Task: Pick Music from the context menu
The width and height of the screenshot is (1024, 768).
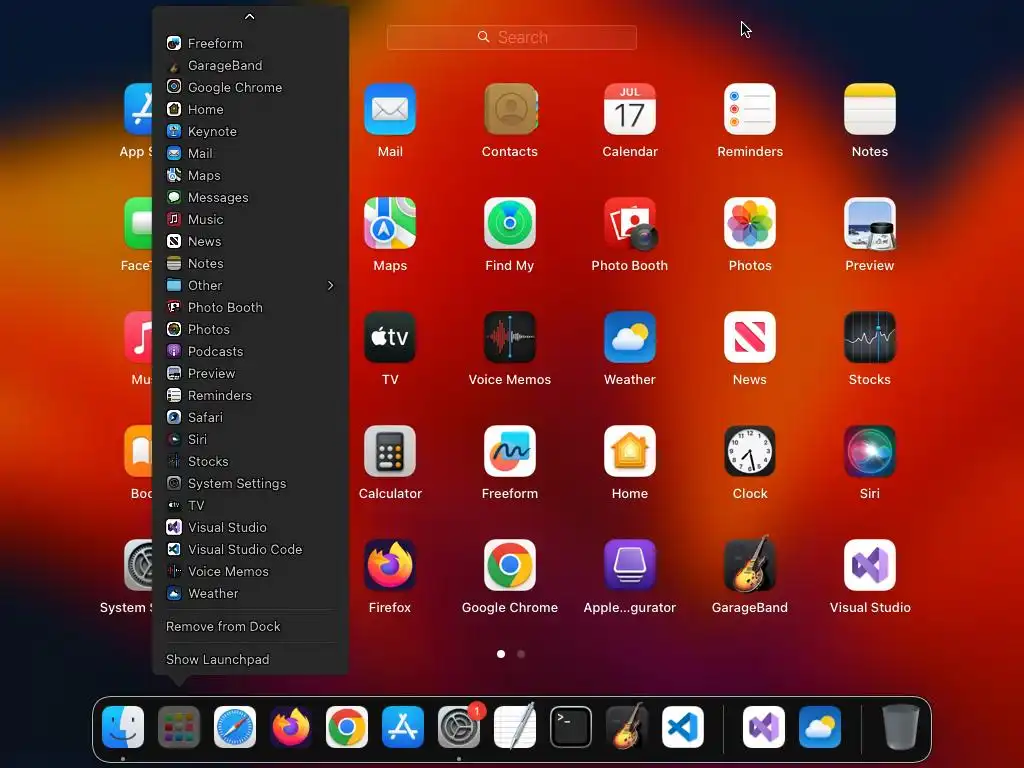Action: tap(250, 219)
